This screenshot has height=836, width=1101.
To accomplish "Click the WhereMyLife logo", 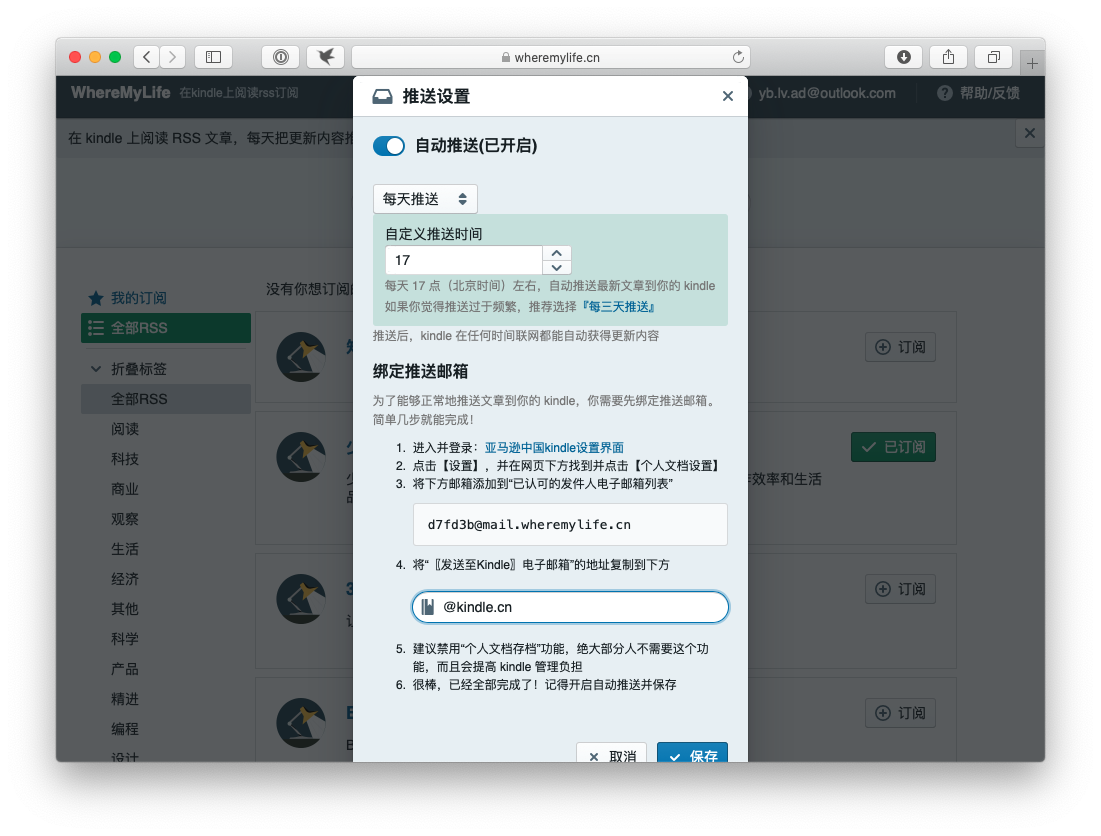I will (x=121, y=93).
